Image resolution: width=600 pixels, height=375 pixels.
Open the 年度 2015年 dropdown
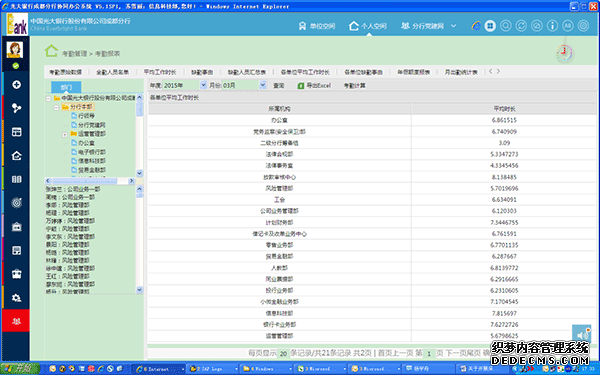(203, 85)
